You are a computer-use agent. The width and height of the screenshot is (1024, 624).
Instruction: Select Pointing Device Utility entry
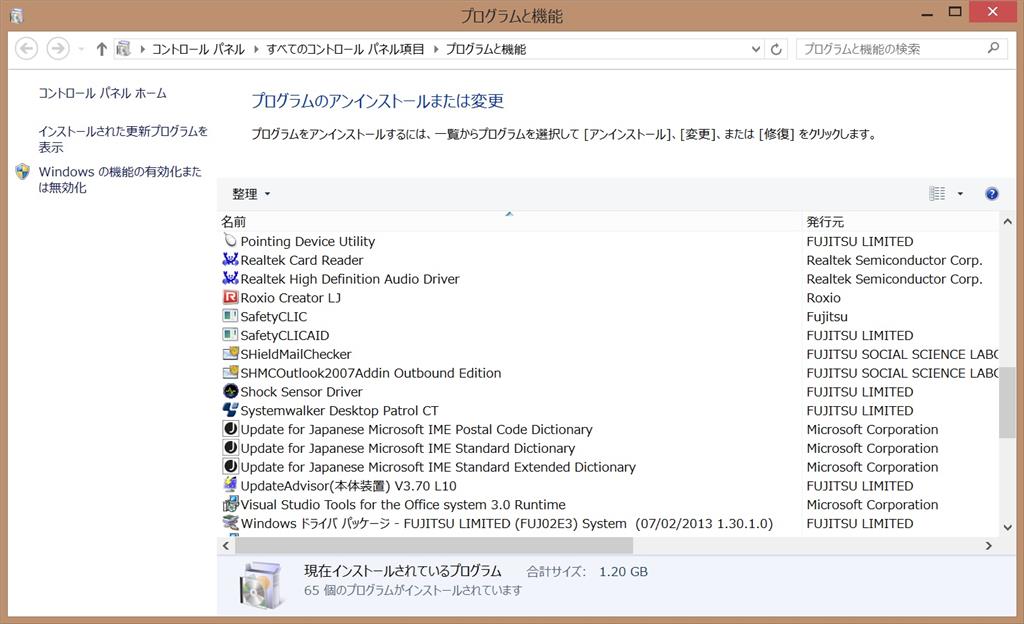point(308,241)
